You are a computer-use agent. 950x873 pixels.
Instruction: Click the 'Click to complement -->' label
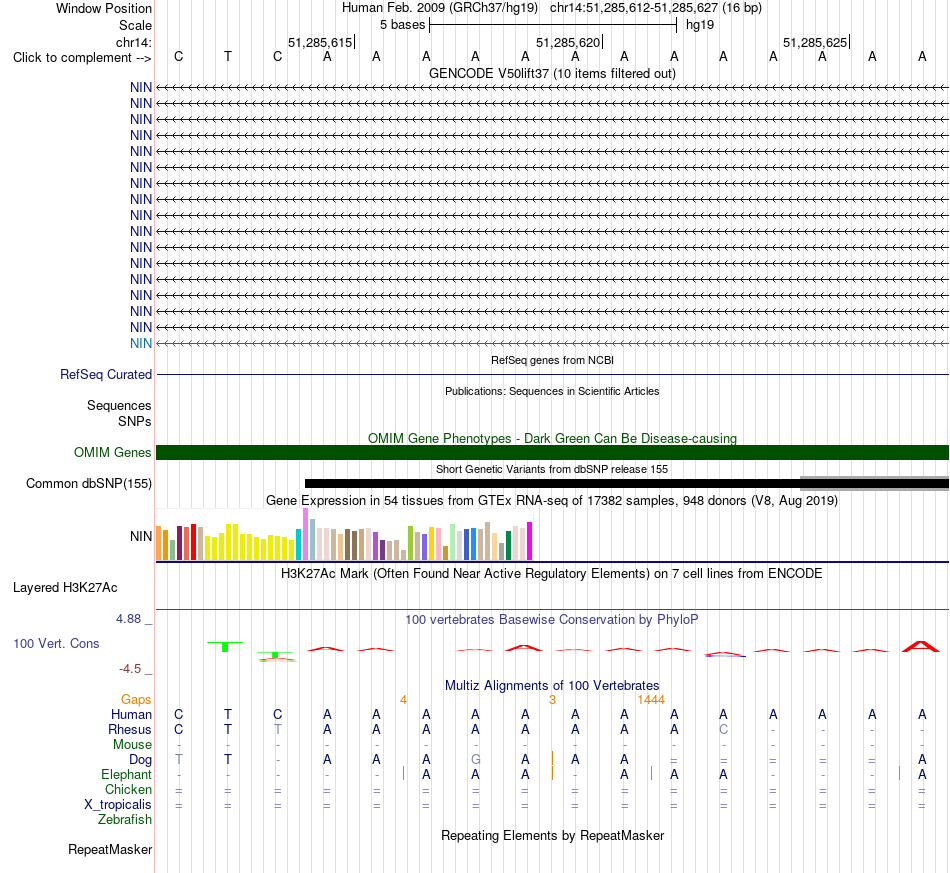point(82,58)
